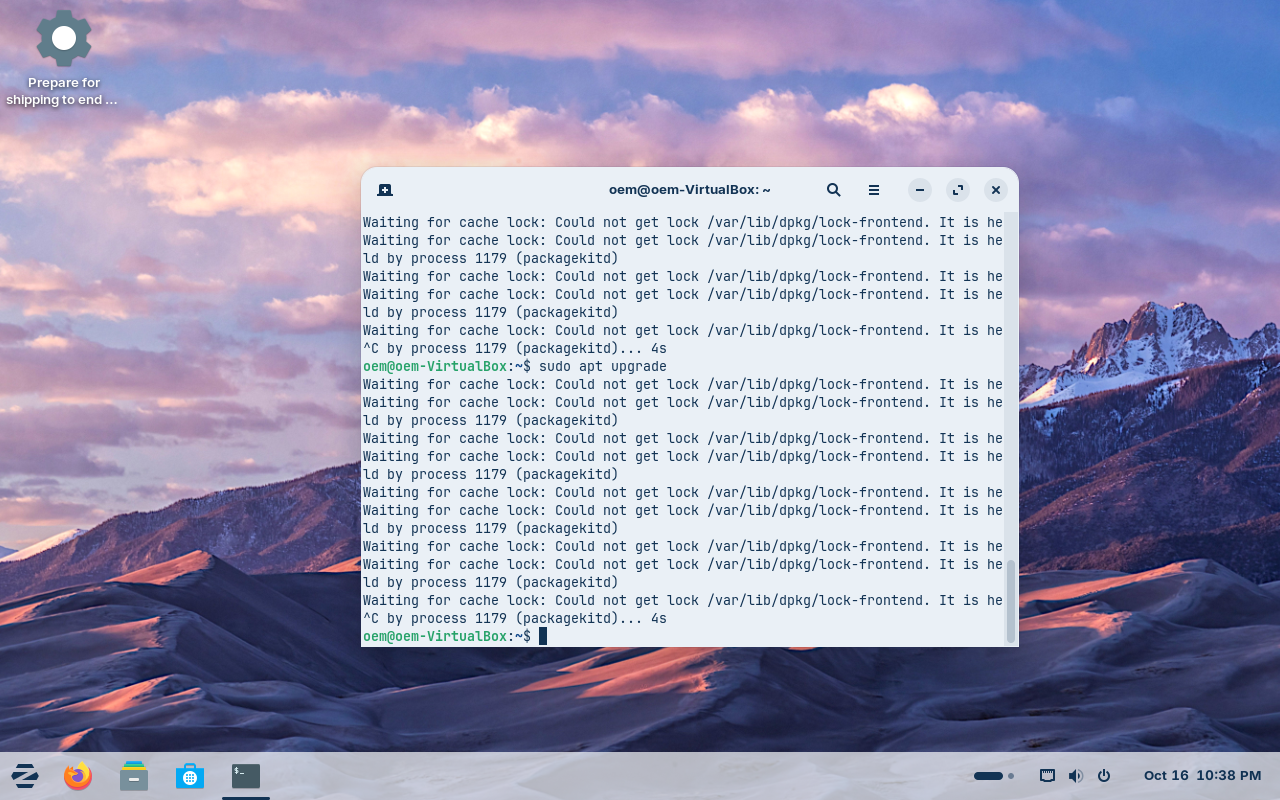1280x800 pixels.
Task: Open the Files manager from taskbar
Action: click(134, 776)
